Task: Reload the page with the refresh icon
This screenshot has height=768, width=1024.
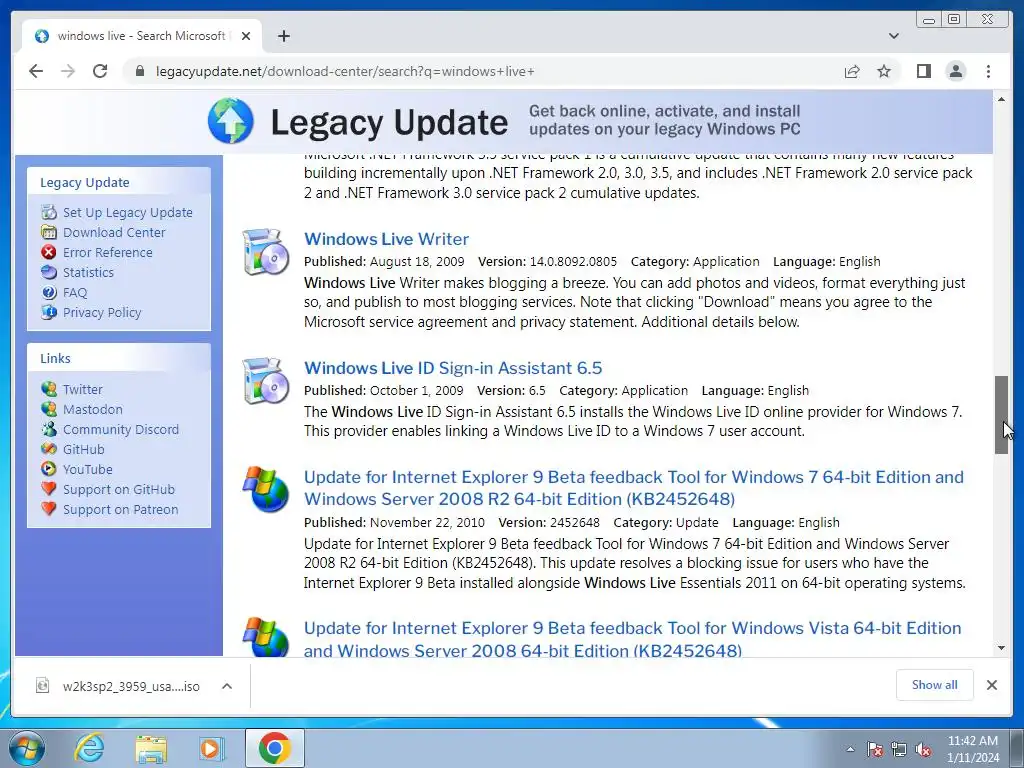Action: (100, 71)
